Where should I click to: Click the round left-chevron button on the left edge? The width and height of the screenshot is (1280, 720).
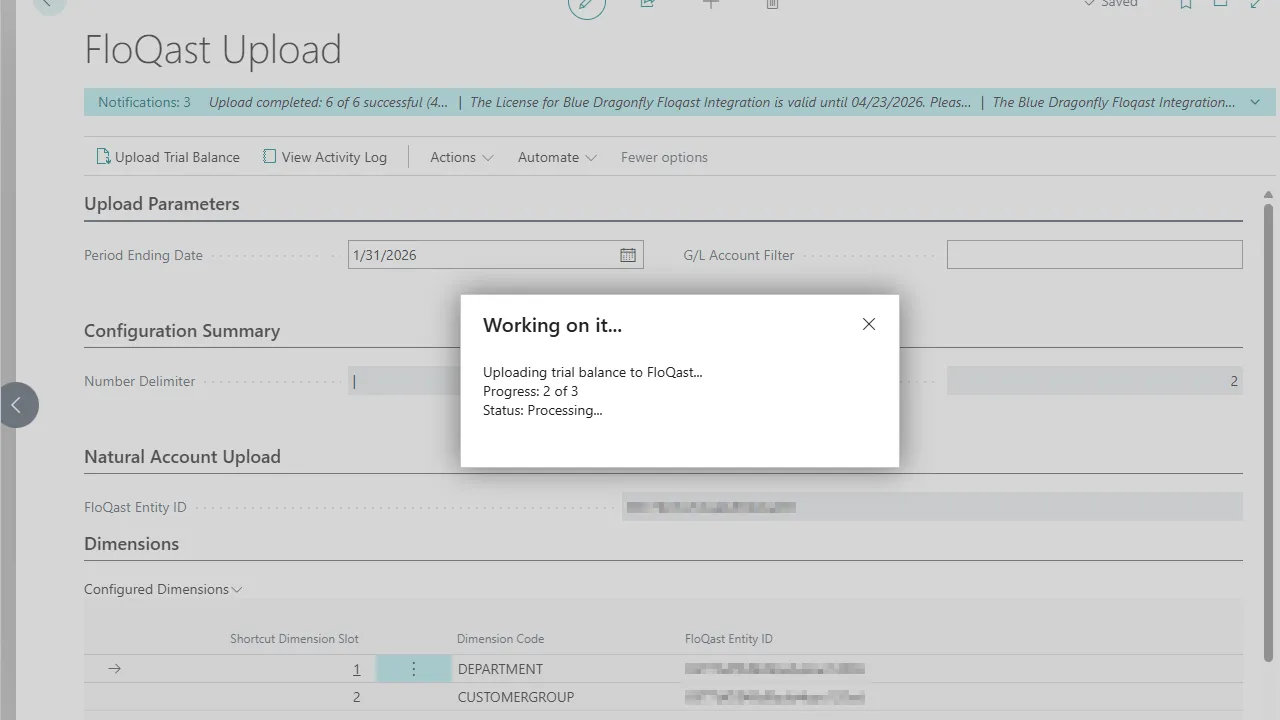[x=17, y=405]
